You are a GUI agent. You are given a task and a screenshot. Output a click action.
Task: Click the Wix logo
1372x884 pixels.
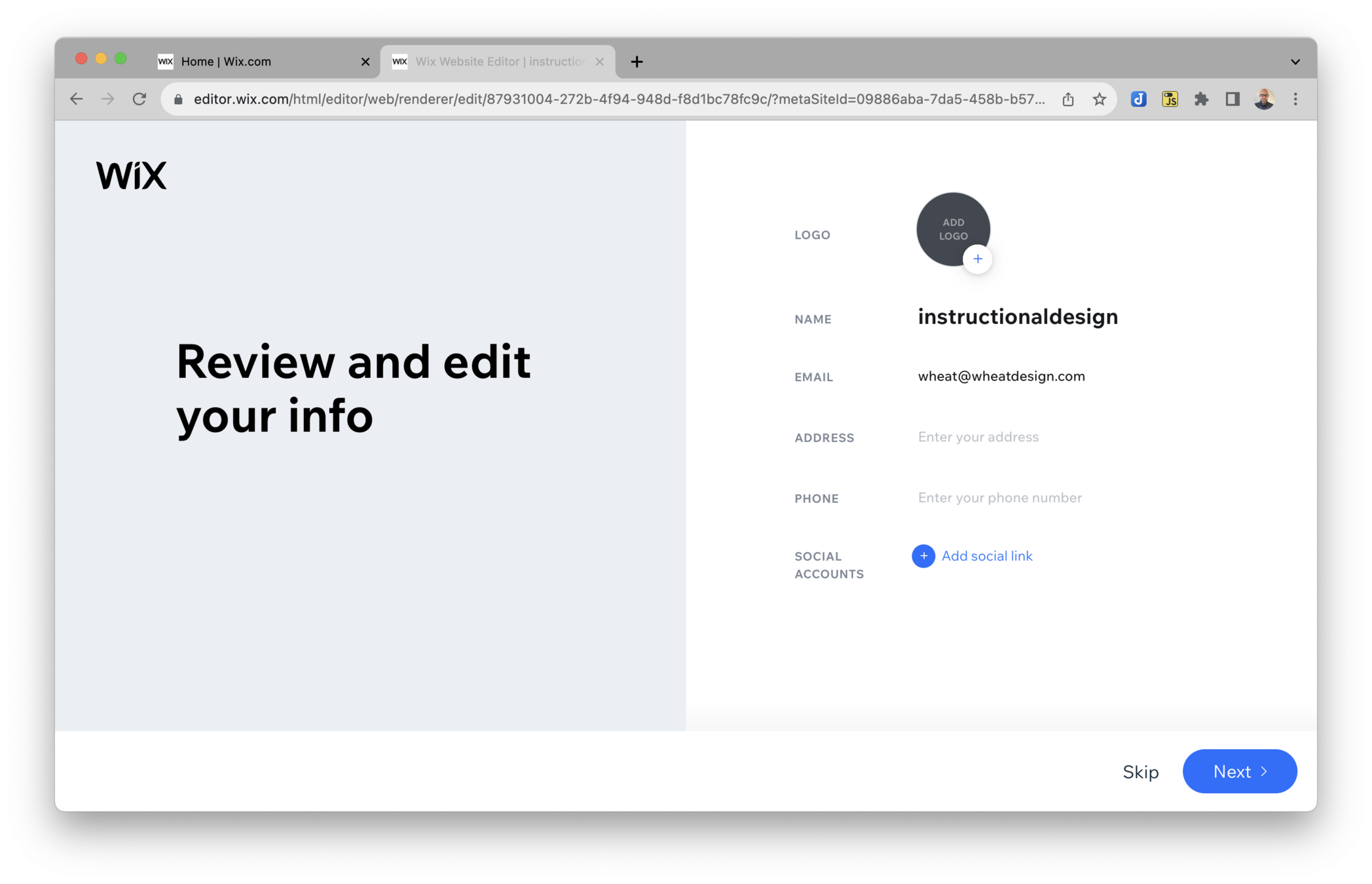click(131, 175)
